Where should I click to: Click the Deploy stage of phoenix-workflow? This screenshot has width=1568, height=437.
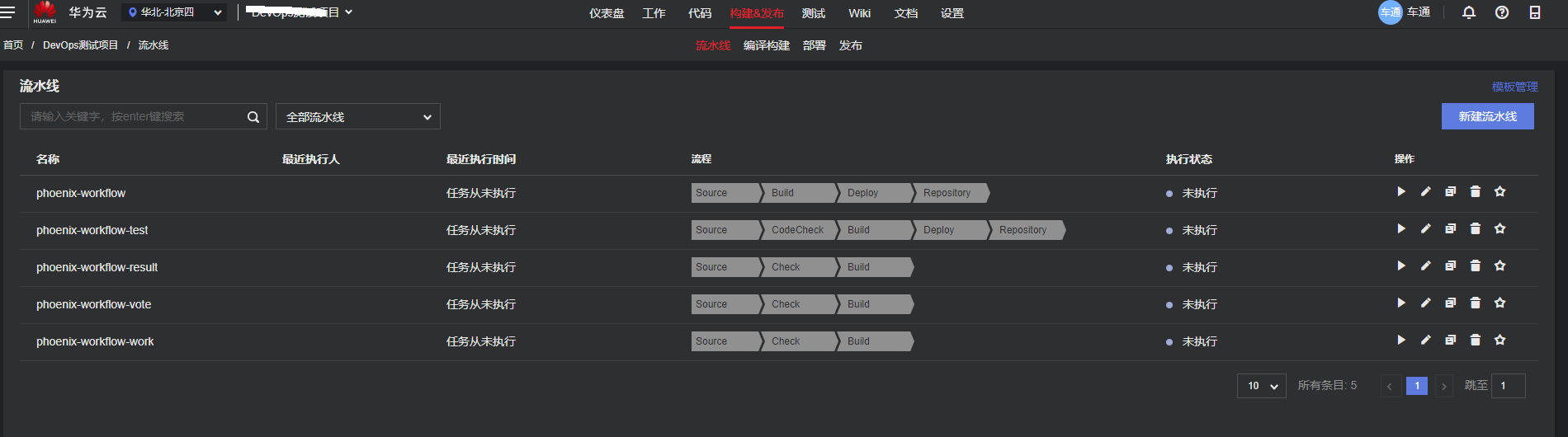pos(874,193)
